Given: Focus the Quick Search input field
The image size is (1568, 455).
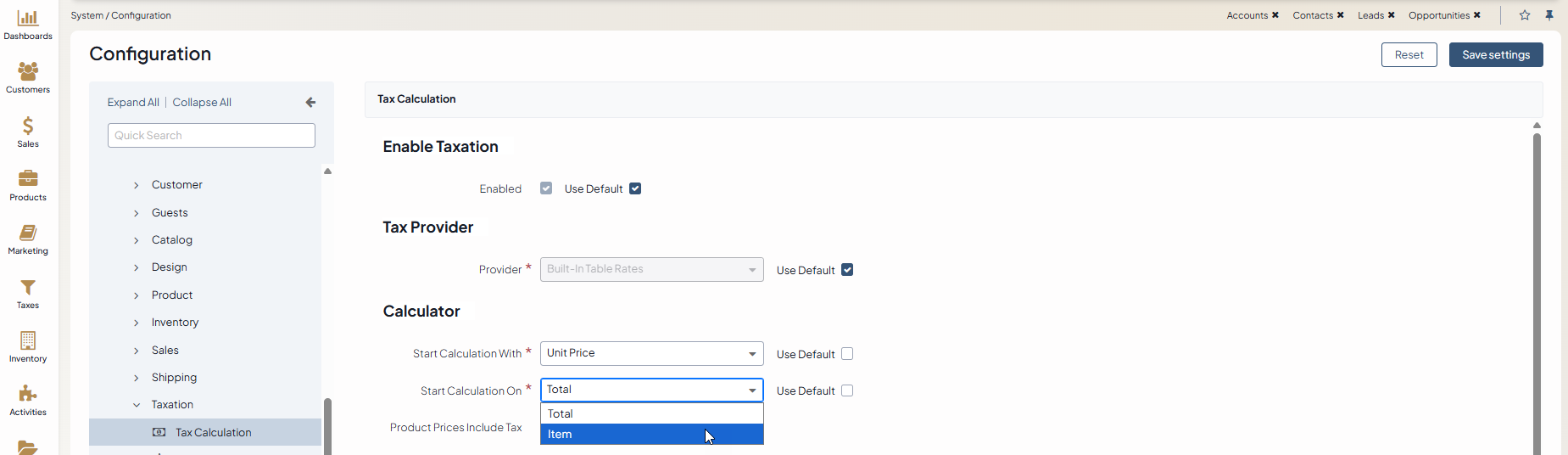Looking at the screenshot, I should 211,136.
